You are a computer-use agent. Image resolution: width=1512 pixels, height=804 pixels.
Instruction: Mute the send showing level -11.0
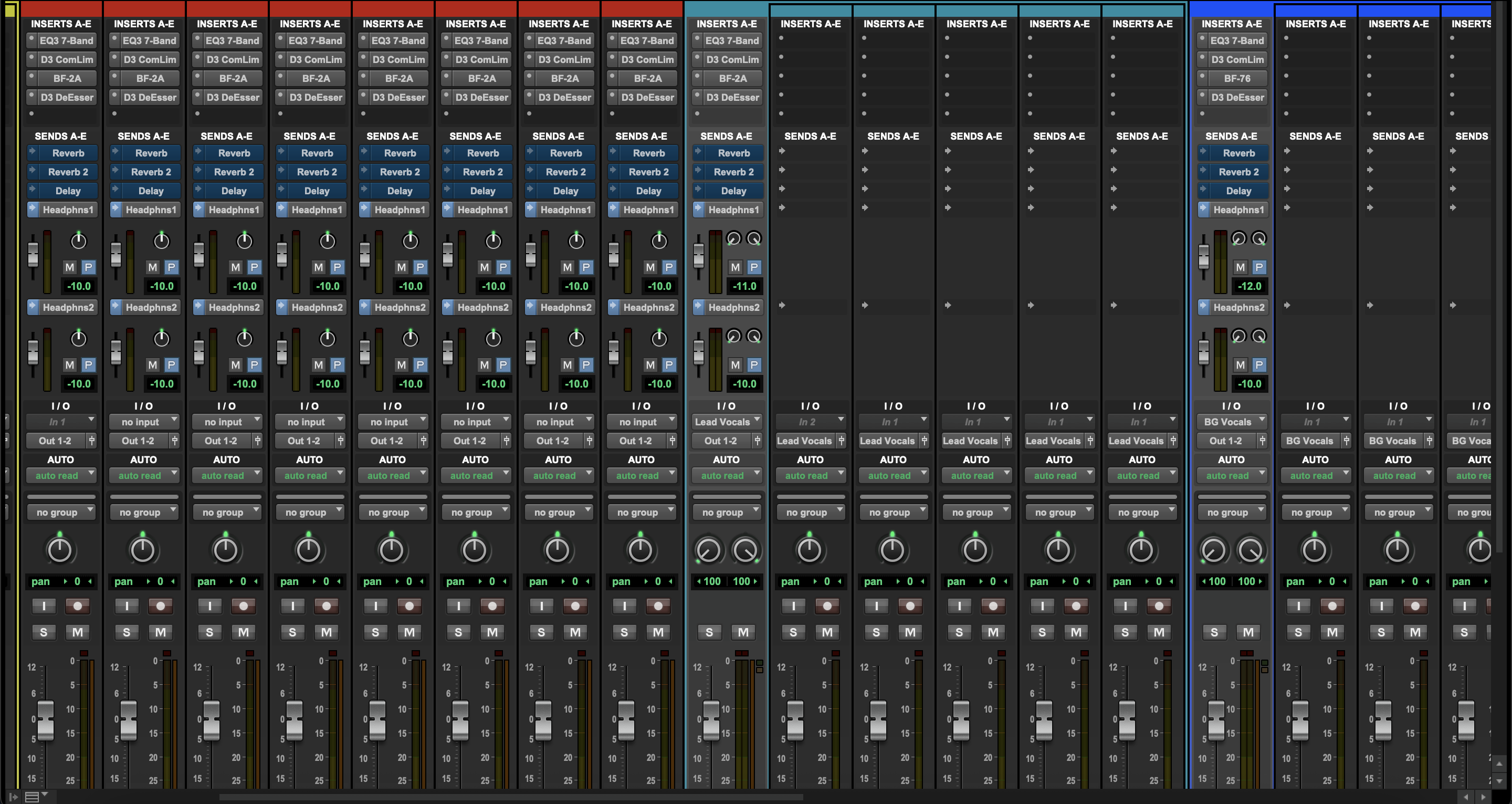click(736, 267)
